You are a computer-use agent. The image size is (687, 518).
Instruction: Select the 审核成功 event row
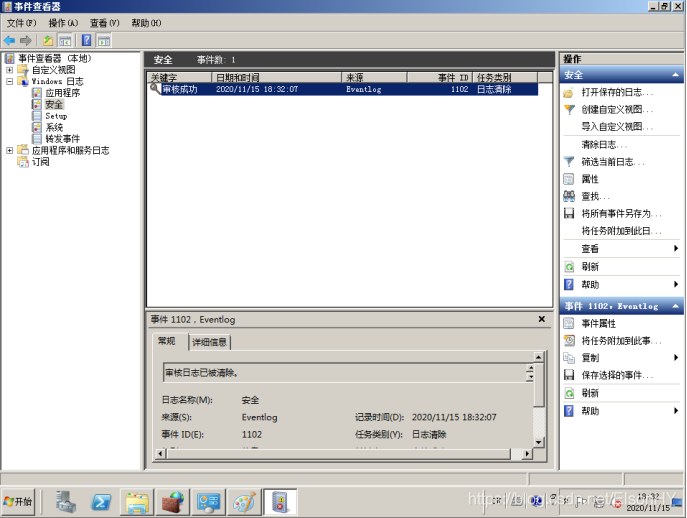343,89
